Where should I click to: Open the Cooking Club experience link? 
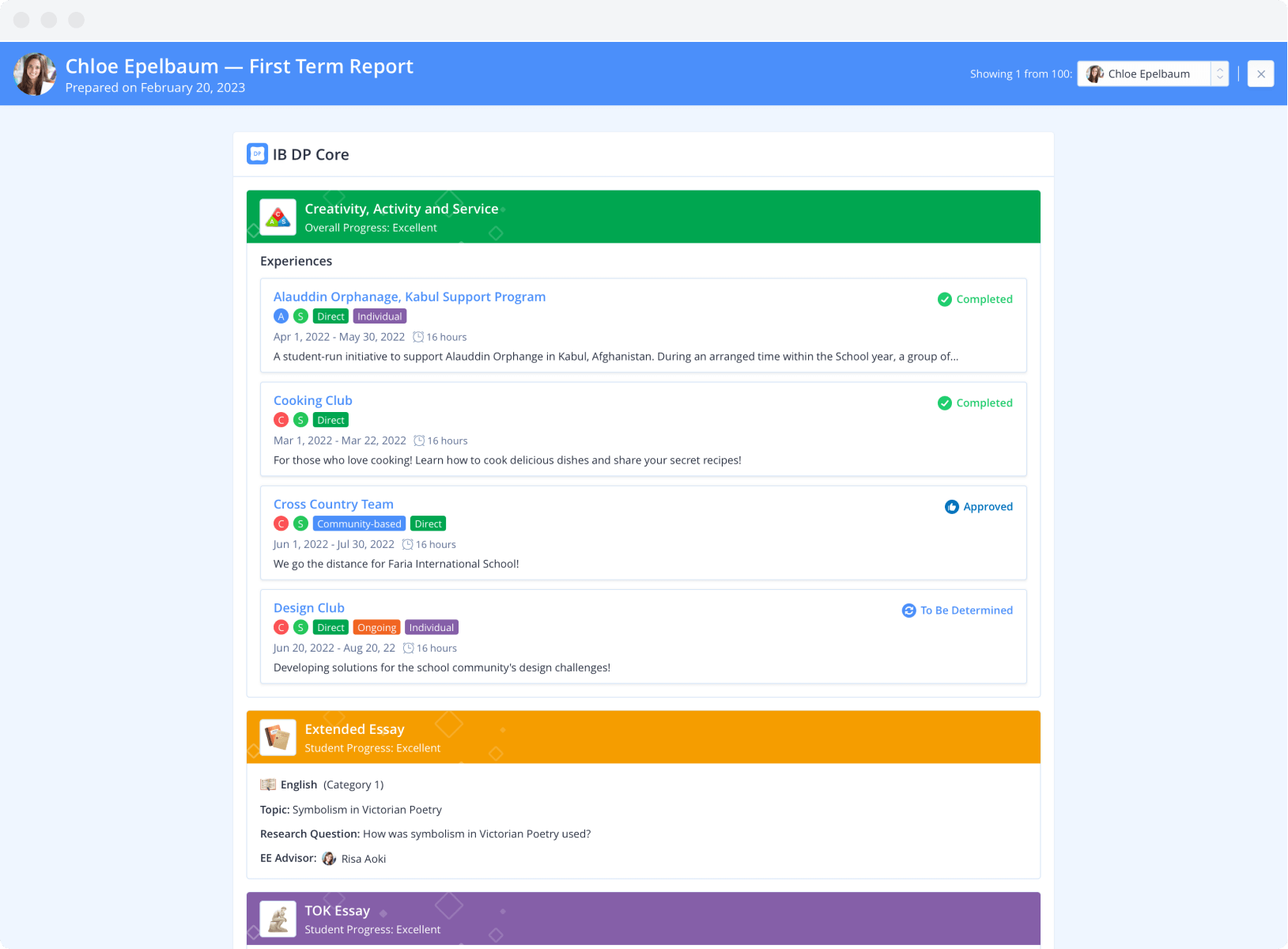point(312,400)
